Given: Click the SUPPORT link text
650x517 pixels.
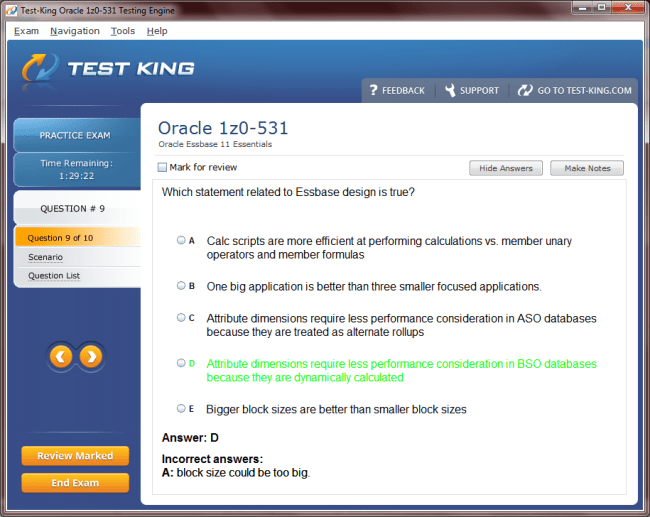Looking at the screenshot, I should 479,90.
